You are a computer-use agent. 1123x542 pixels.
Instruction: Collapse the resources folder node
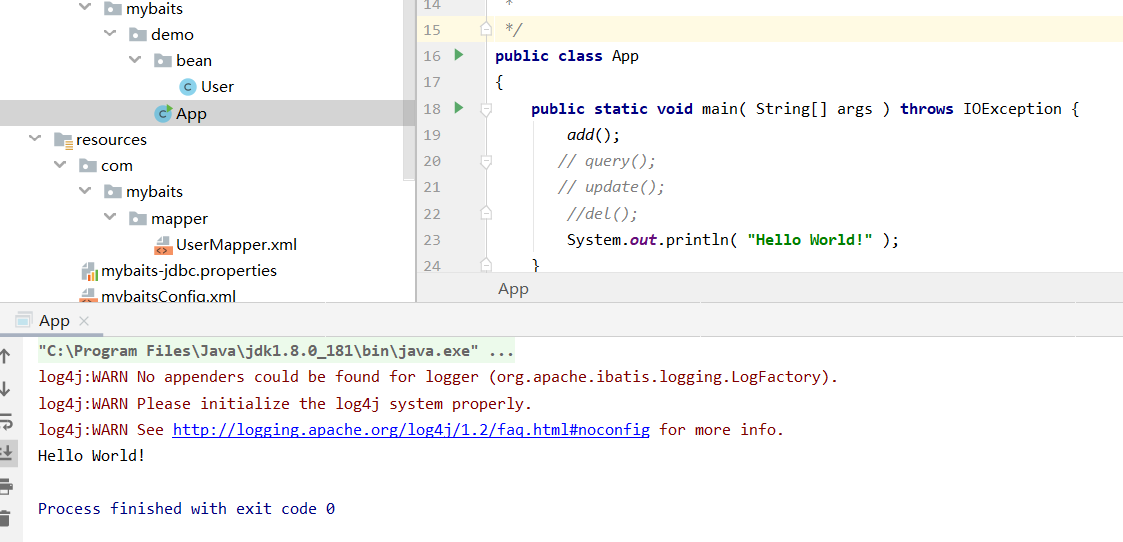(34, 138)
